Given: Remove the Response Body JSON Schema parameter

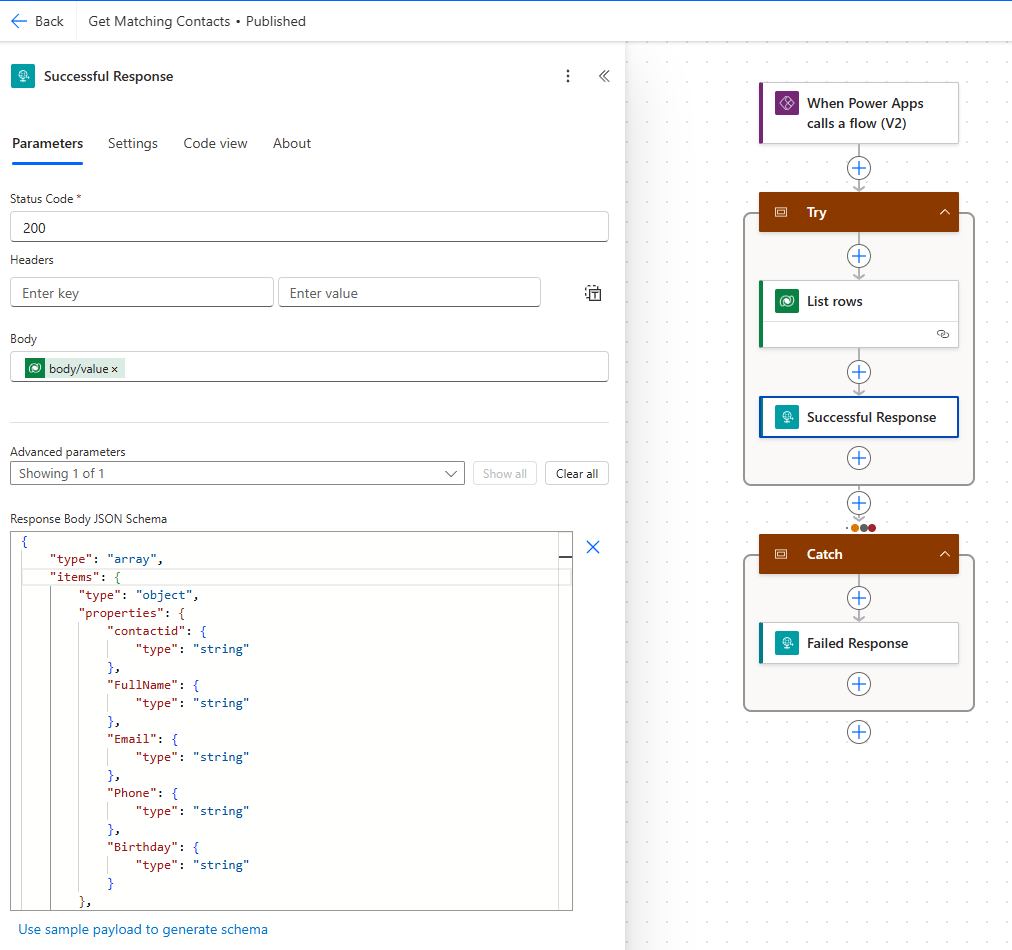Looking at the screenshot, I should [592, 547].
